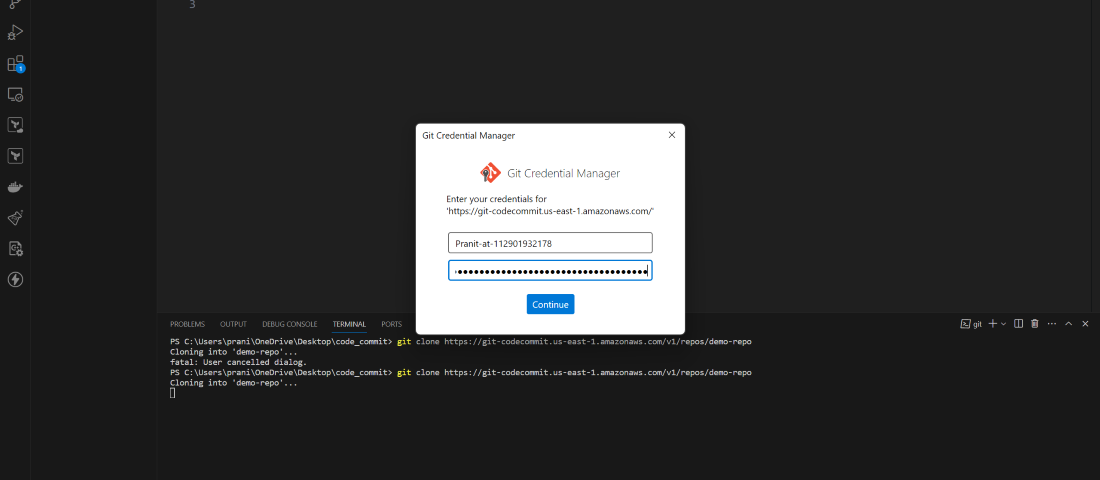Open the Extensions view with update badge
This screenshot has height=480, width=1100.
(x=15, y=64)
